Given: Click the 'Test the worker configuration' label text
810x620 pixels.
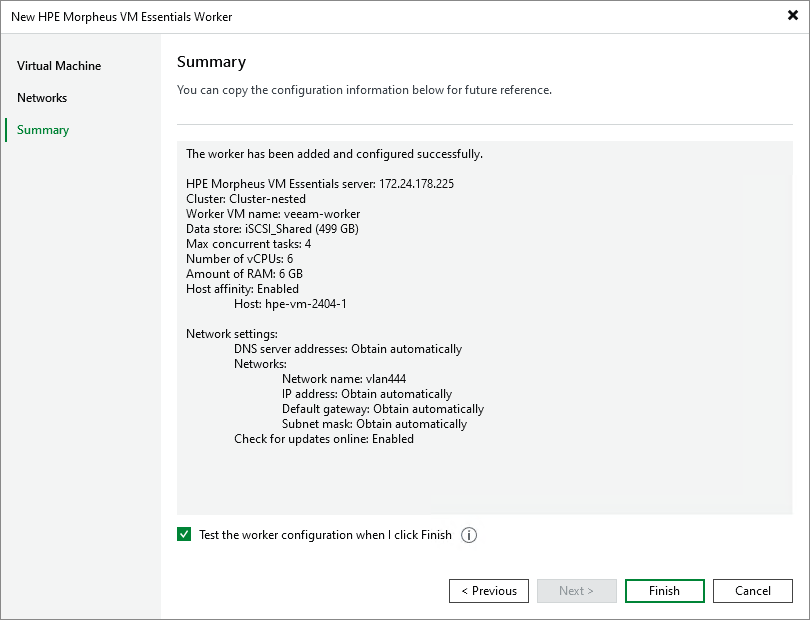Looking at the screenshot, I should coord(325,535).
